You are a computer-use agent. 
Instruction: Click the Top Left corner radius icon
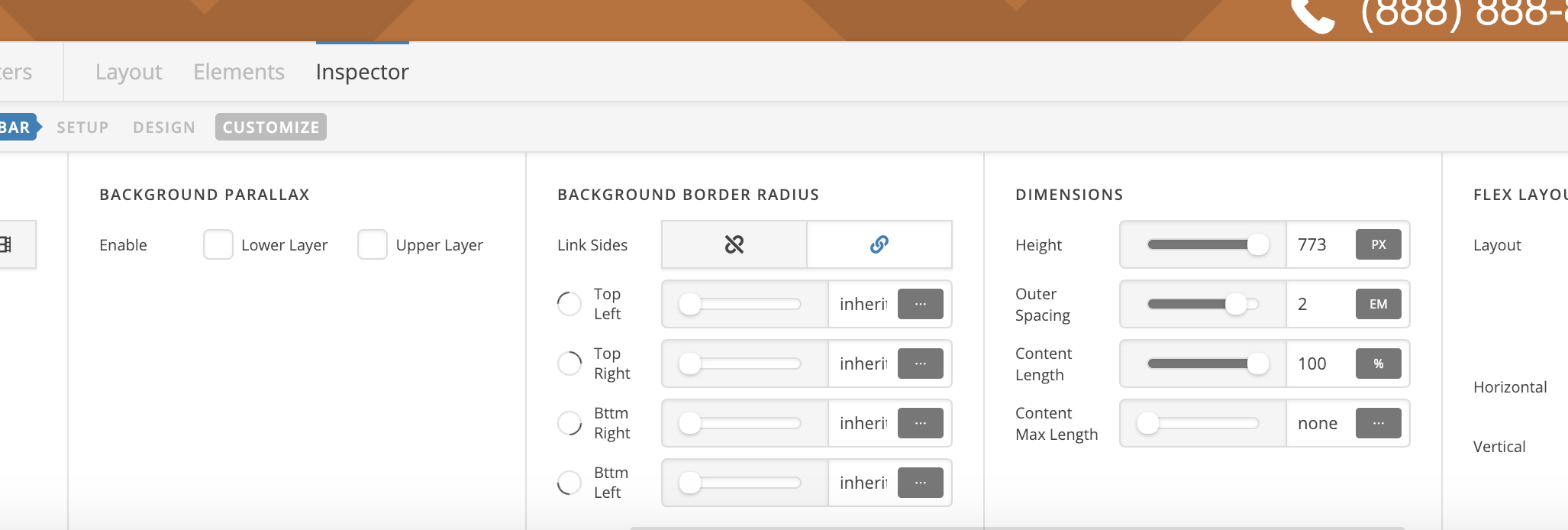[x=569, y=304]
